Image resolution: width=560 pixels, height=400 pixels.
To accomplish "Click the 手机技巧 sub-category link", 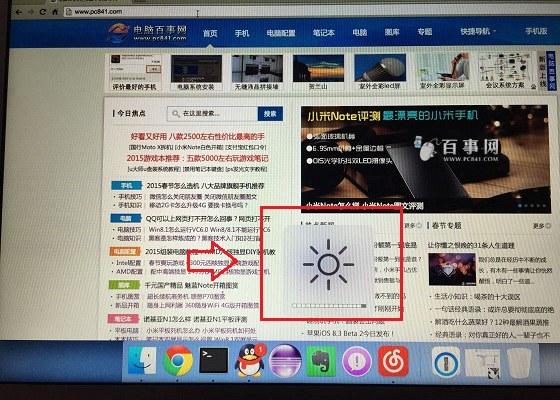I will (x=130, y=197).
